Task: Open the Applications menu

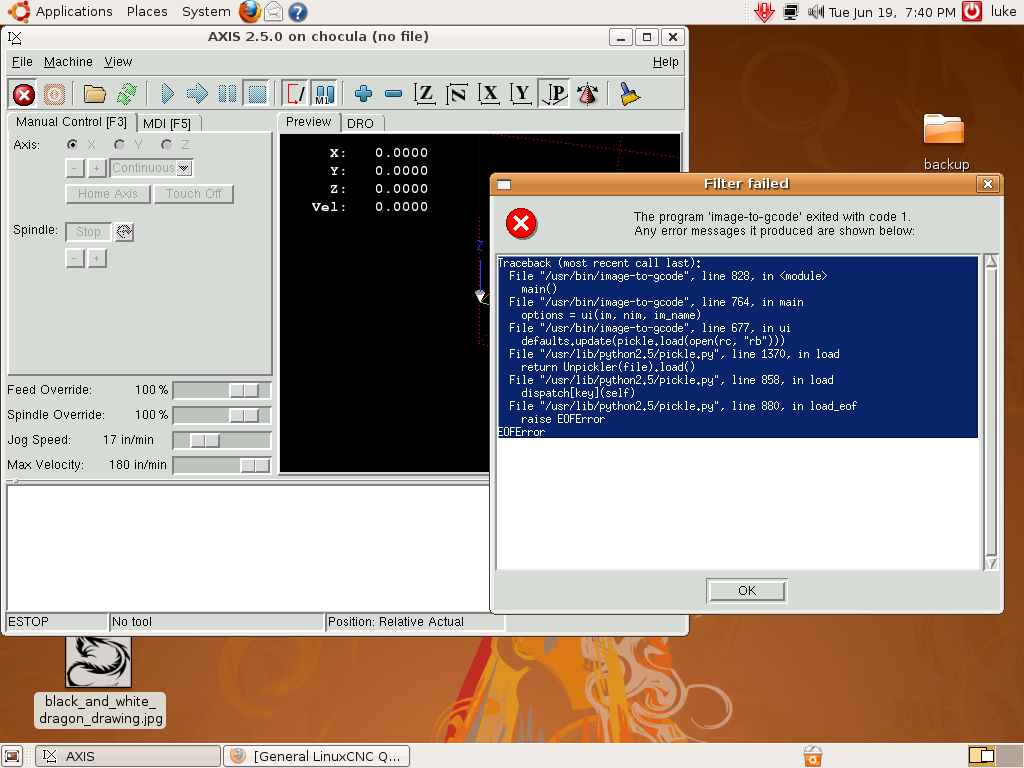Action: click(x=74, y=12)
